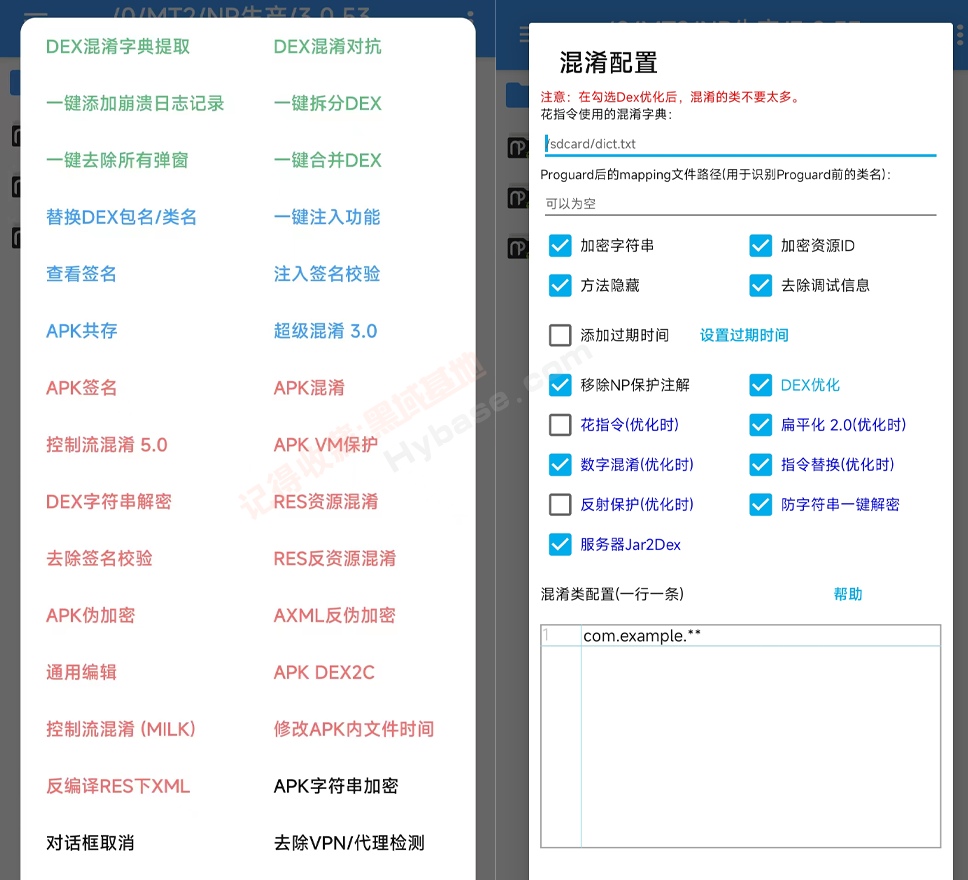Image resolution: width=968 pixels, height=880 pixels.
Task: Toggle 加密资源ID checkbox
Action: point(761,246)
